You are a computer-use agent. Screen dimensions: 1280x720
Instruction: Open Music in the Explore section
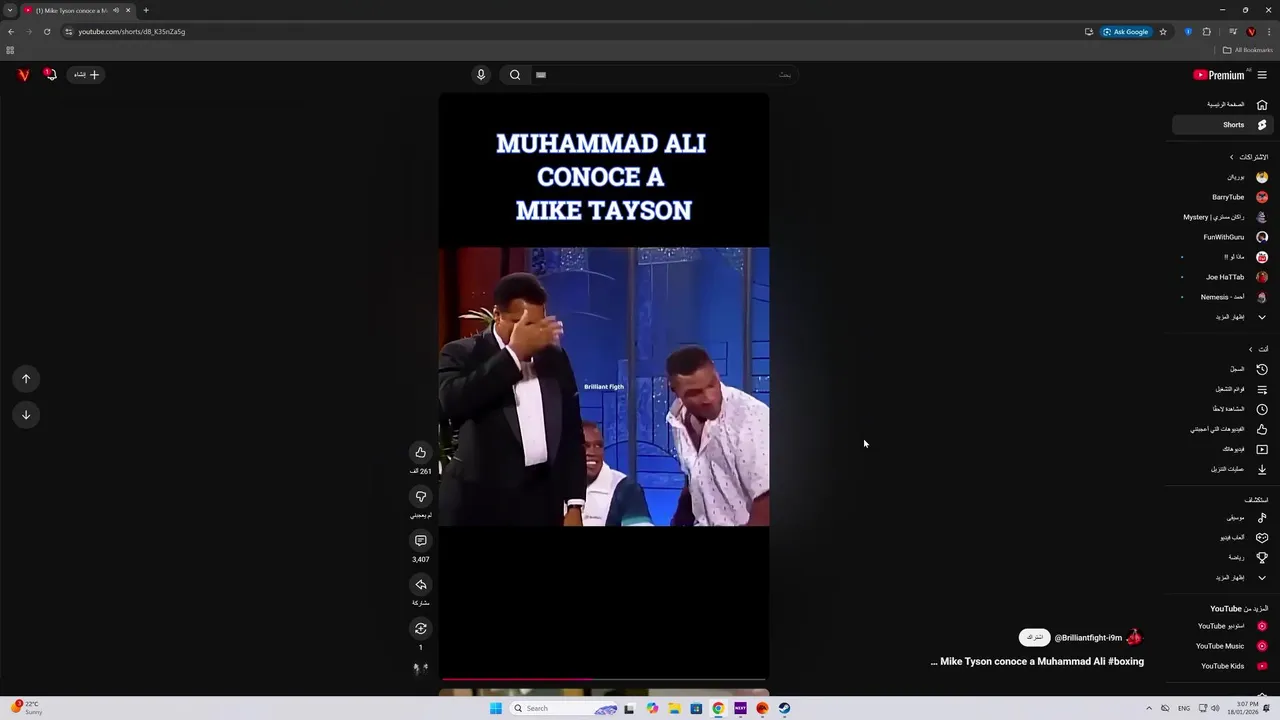coord(1222,518)
